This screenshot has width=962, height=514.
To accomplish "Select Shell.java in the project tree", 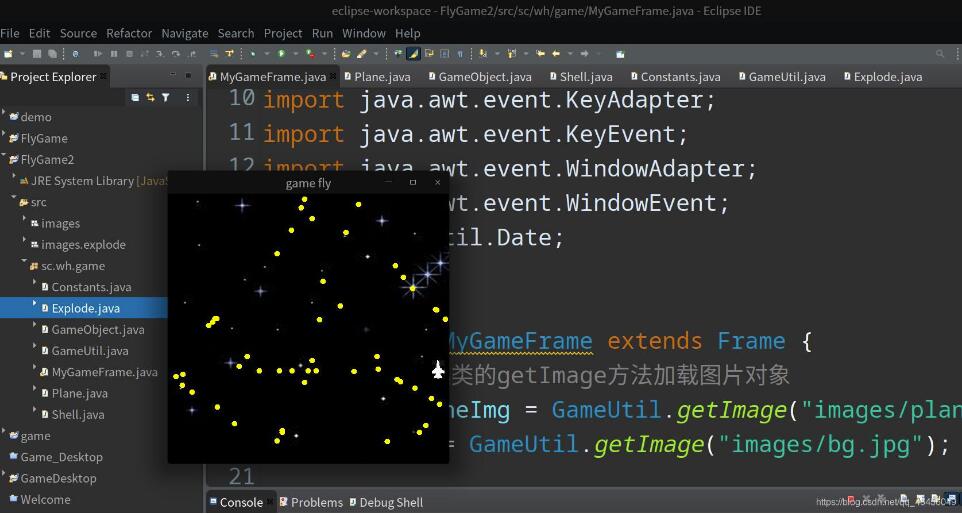I will pos(78,415).
